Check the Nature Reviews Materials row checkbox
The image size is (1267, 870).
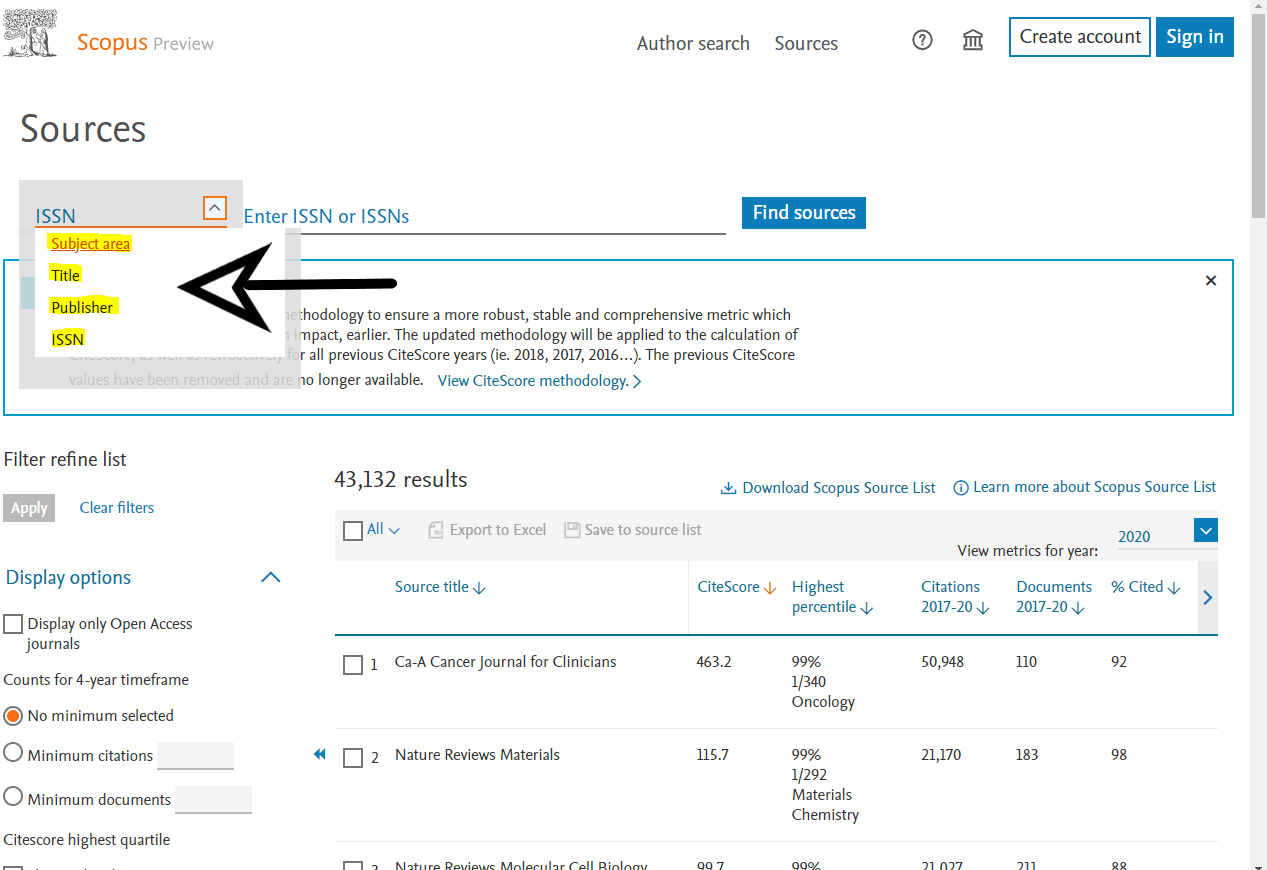click(353, 758)
